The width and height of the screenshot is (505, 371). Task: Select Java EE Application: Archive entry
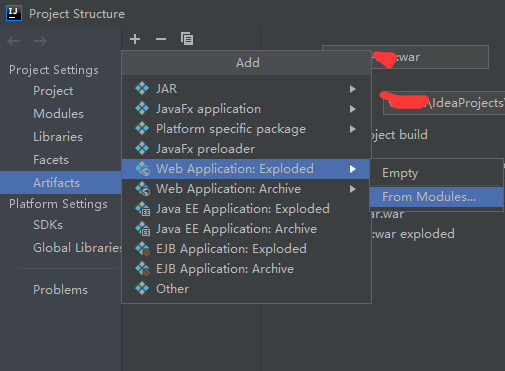click(x=246, y=229)
